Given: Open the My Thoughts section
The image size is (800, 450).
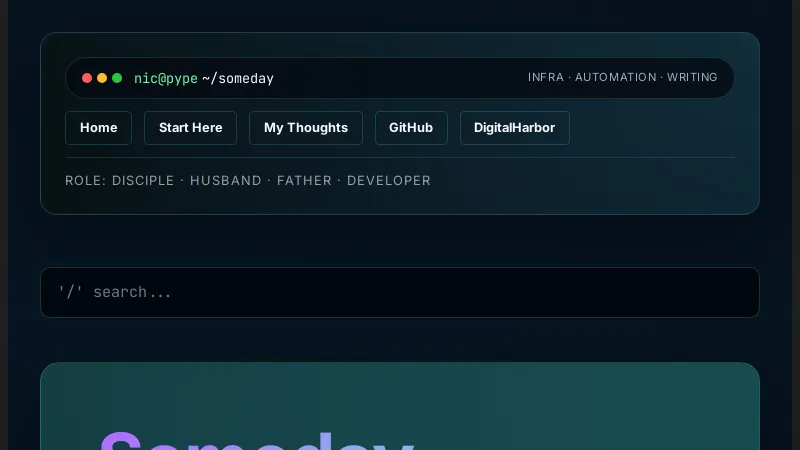Looking at the screenshot, I should click(305, 128).
